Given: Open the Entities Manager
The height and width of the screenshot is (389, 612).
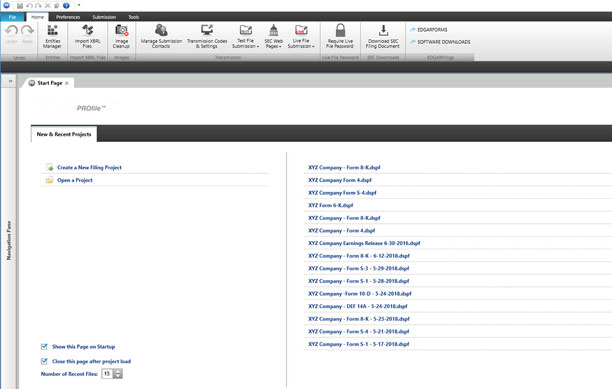Looking at the screenshot, I should click(53, 36).
